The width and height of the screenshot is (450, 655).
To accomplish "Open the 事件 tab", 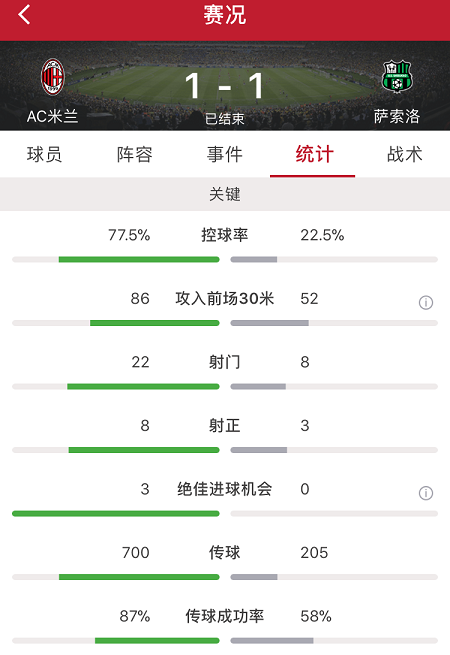I will point(225,154).
